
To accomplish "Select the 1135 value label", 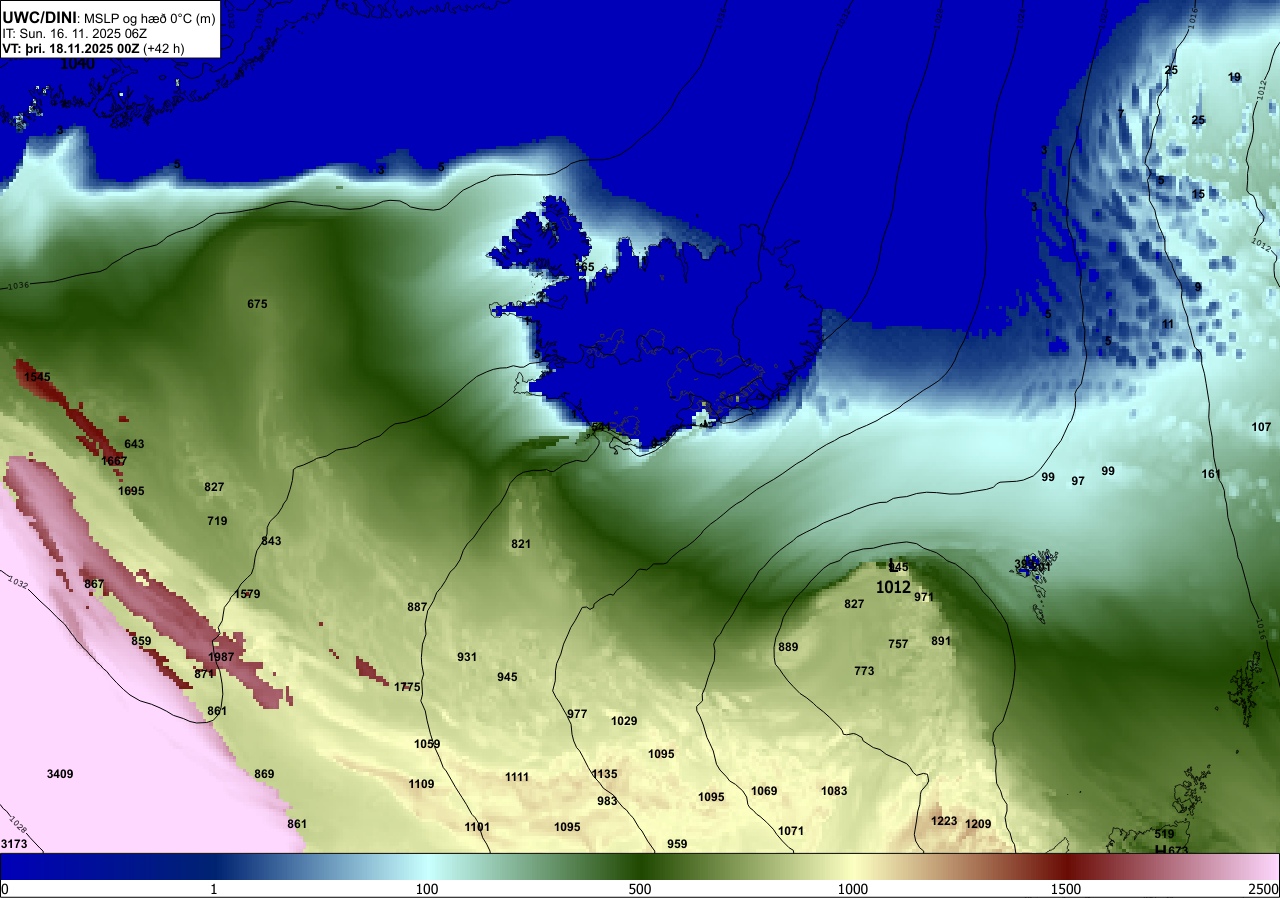I will tap(604, 774).
